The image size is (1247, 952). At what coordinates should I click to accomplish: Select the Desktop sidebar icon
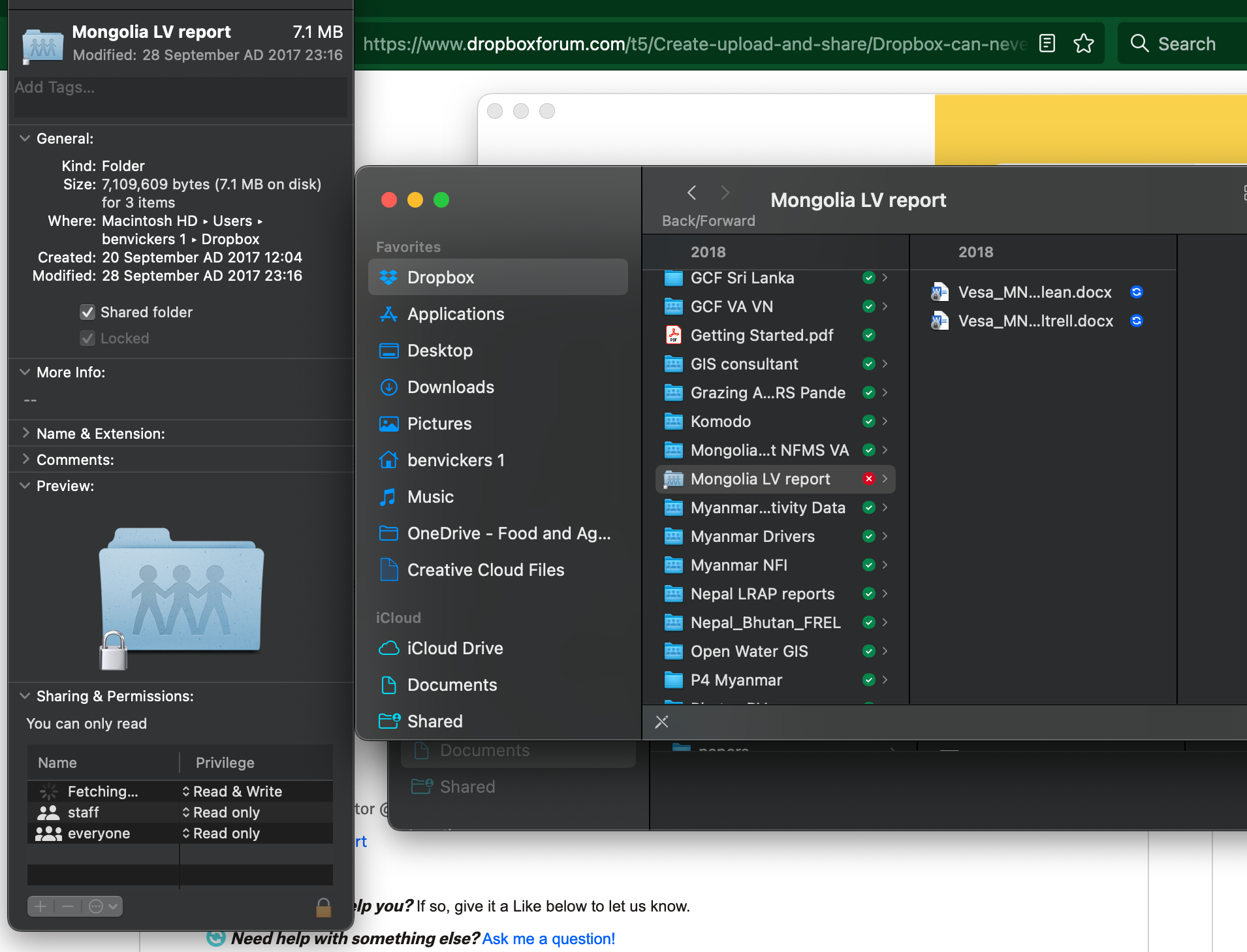pos(388,351)
